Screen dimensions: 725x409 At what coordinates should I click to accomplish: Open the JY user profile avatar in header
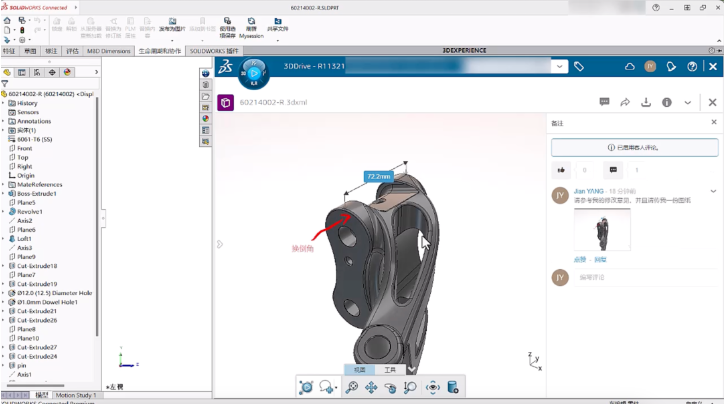(650, 67)
